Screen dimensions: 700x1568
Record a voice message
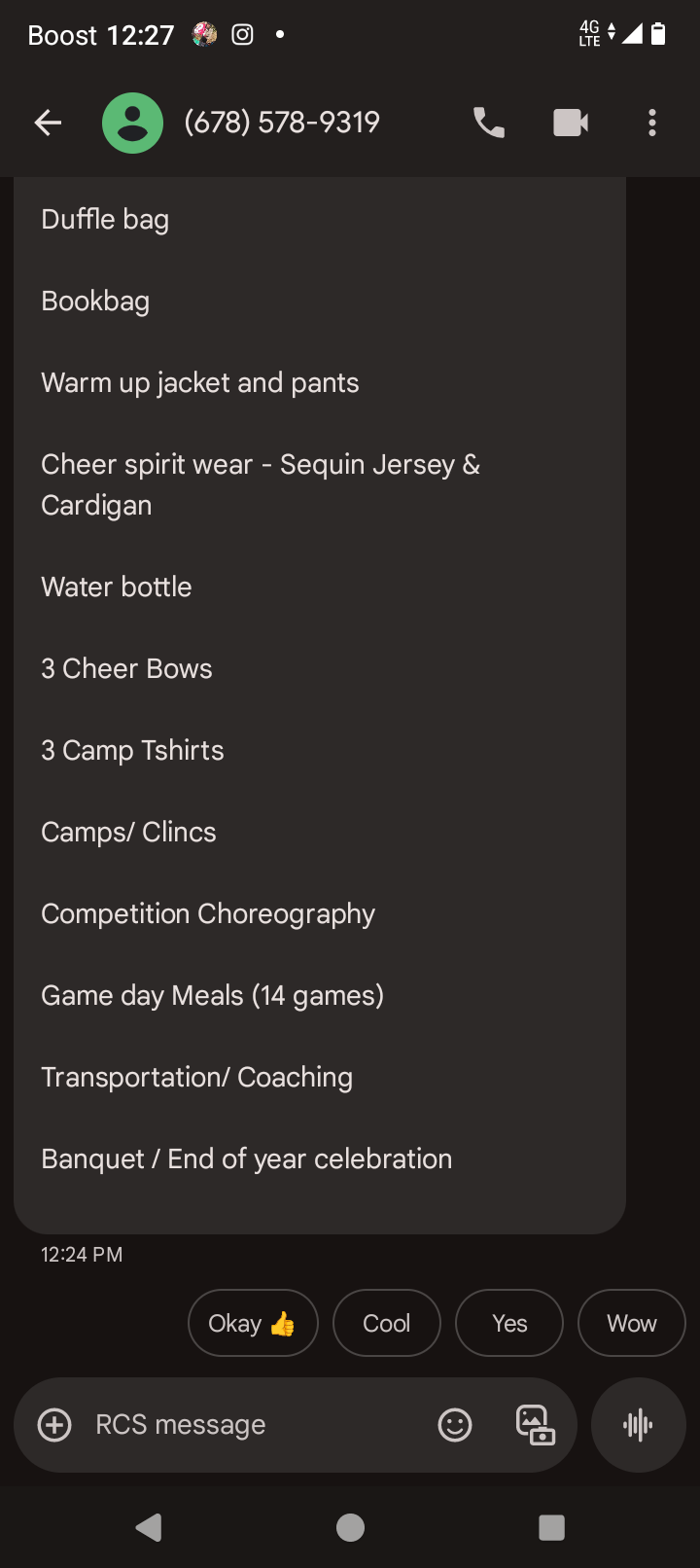tap(638, 1425)
